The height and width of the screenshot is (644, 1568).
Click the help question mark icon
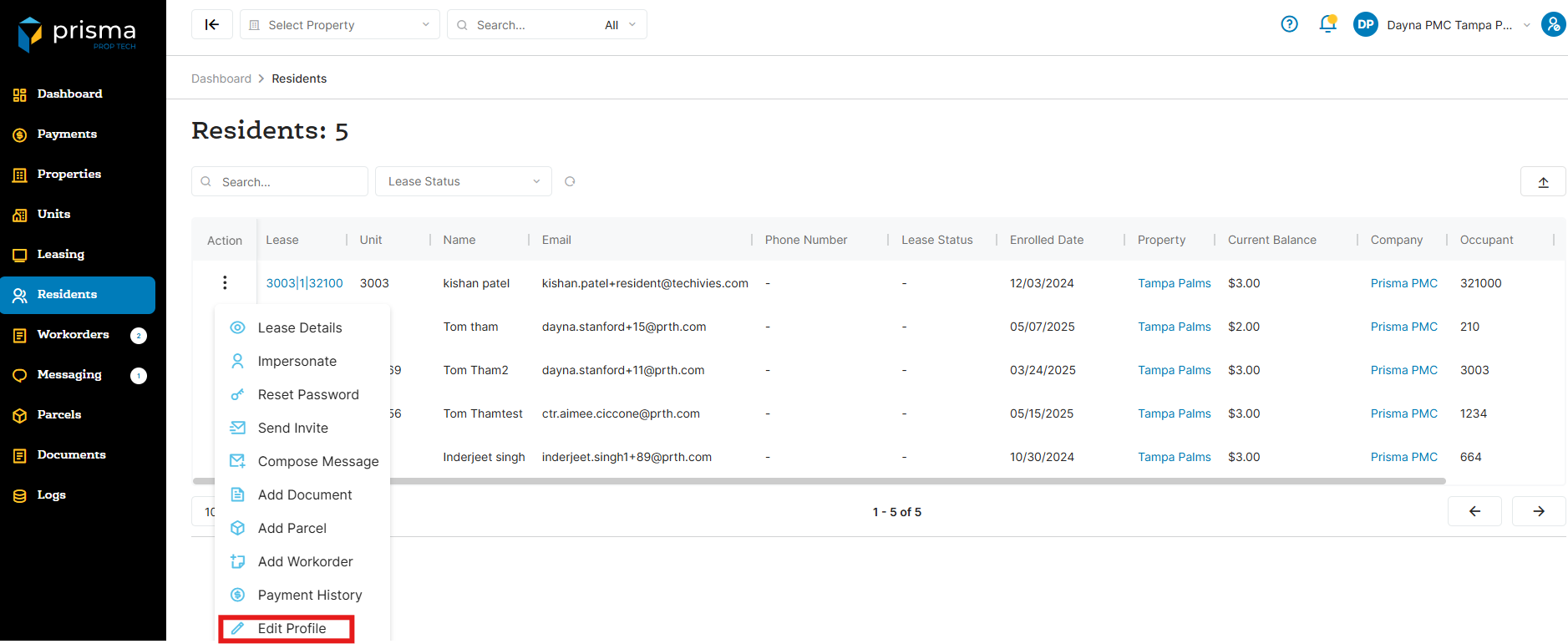(x=1289, y=24)
